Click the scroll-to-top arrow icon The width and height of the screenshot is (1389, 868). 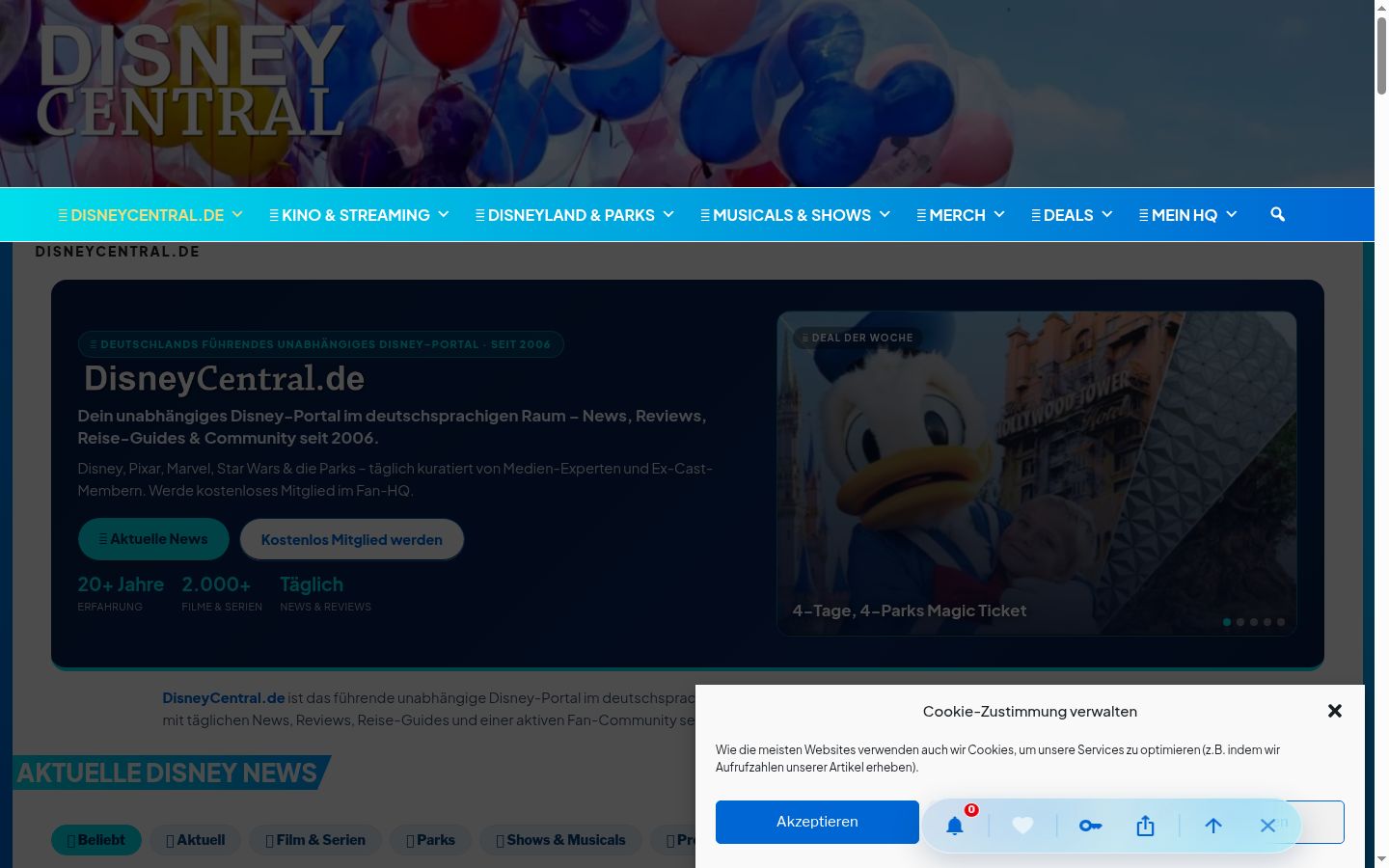point(1213,826)
